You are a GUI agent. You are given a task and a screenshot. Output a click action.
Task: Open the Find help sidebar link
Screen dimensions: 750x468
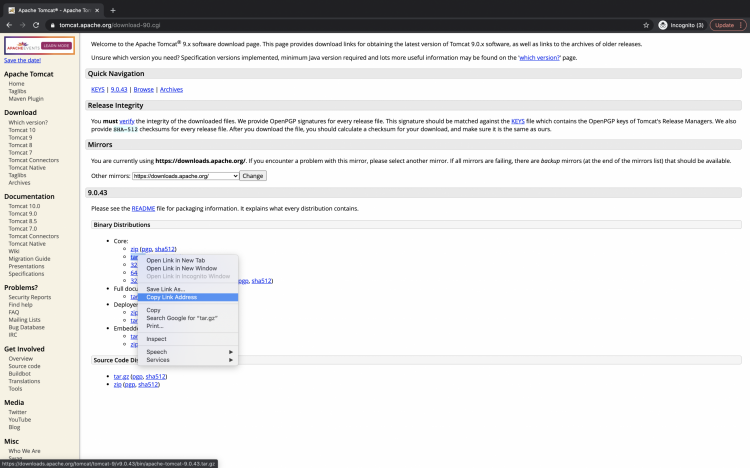coord(20,305)
